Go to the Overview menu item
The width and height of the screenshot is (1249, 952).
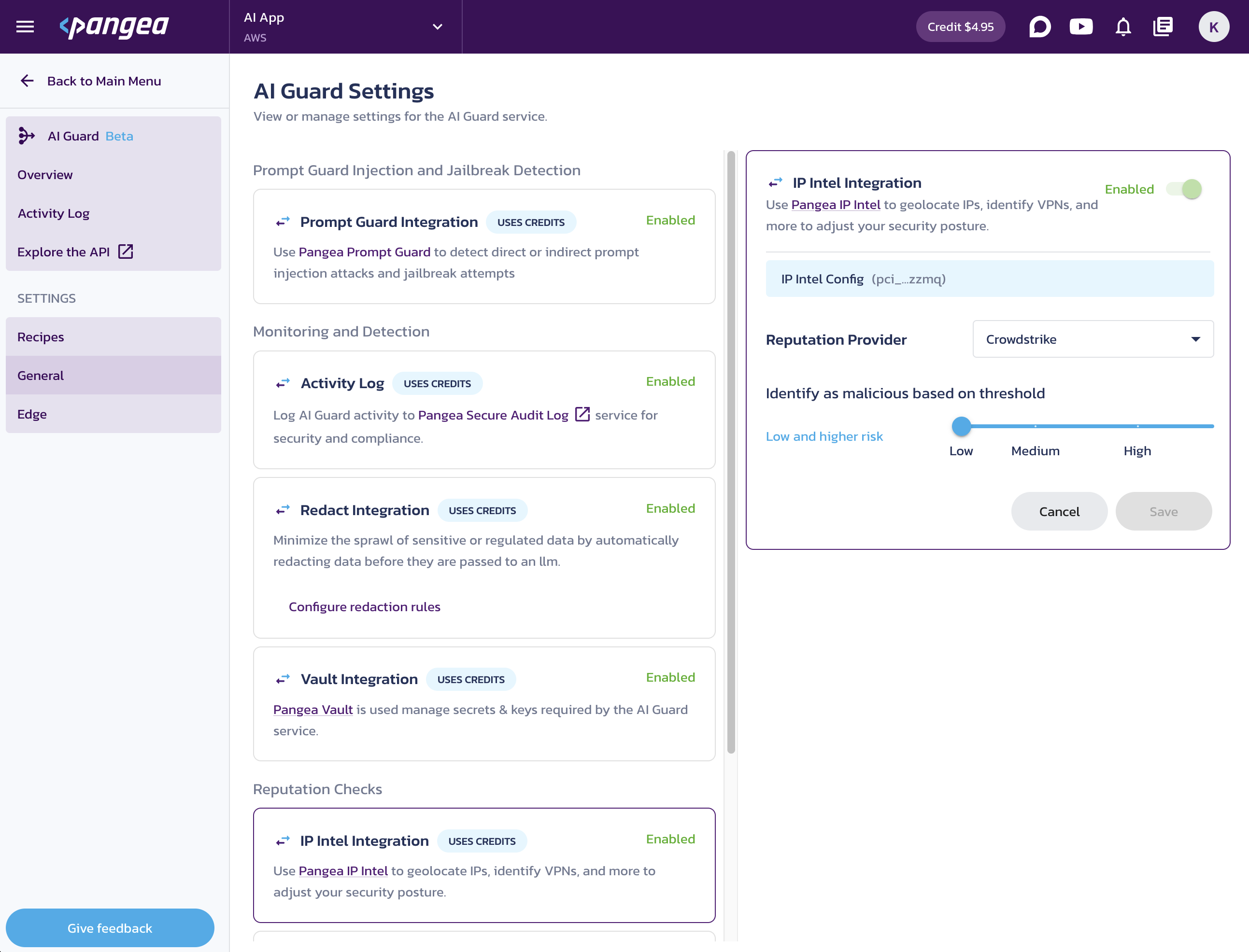coord(114,175)
